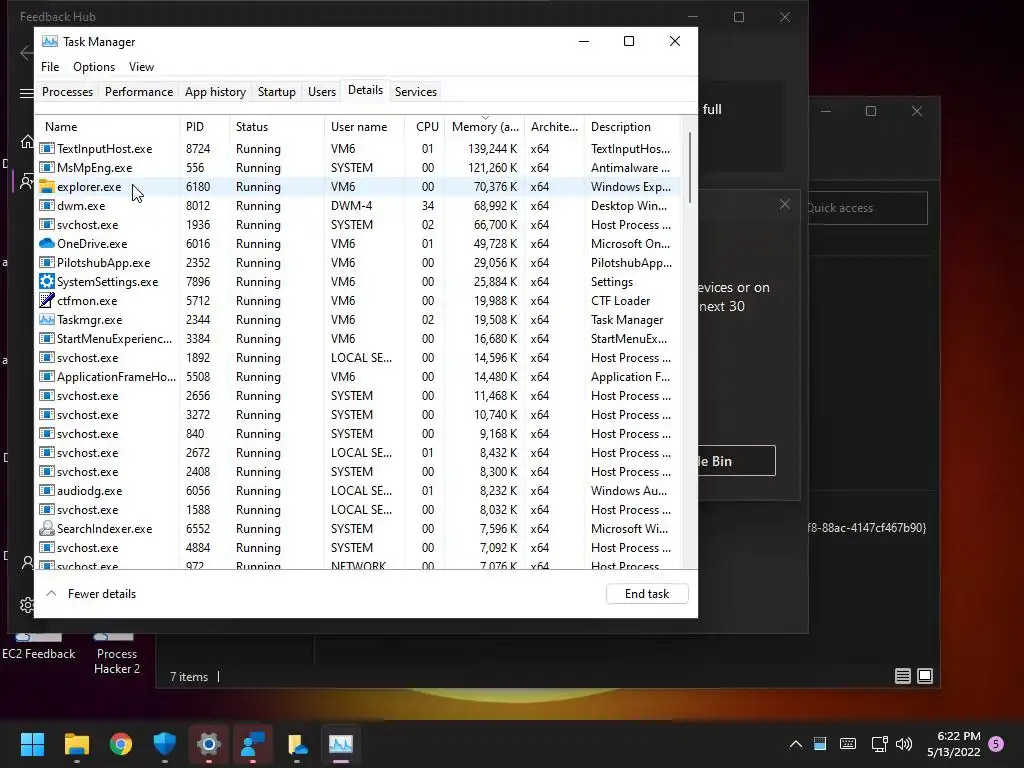
Task: Sort by the User name column header
Action: 364,127
